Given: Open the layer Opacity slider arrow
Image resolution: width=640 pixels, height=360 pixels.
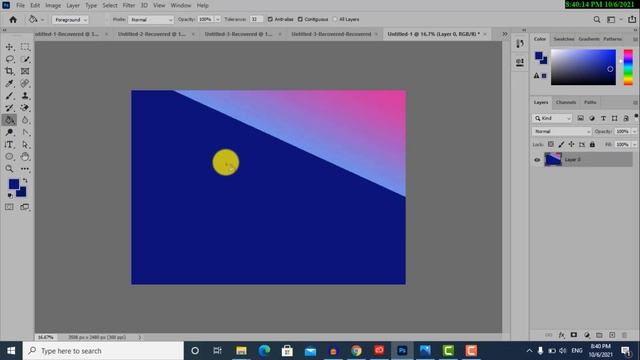Looking at the screenshot, I should point(634,131).
